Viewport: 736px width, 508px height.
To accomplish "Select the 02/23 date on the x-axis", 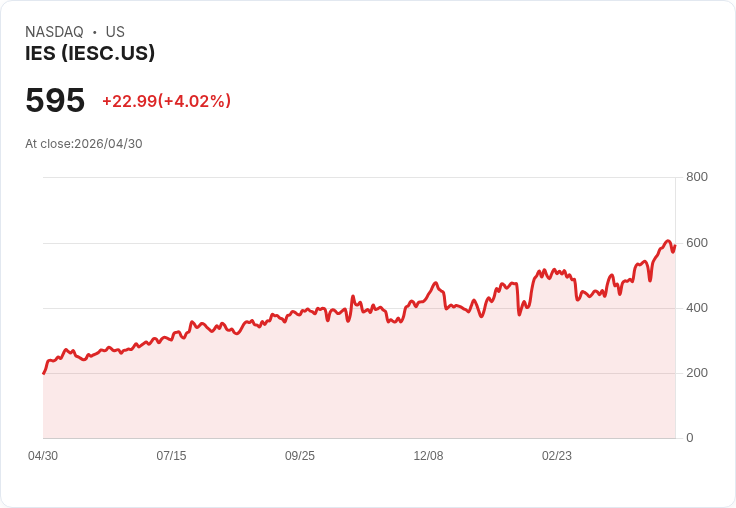I will click(557, 456).
